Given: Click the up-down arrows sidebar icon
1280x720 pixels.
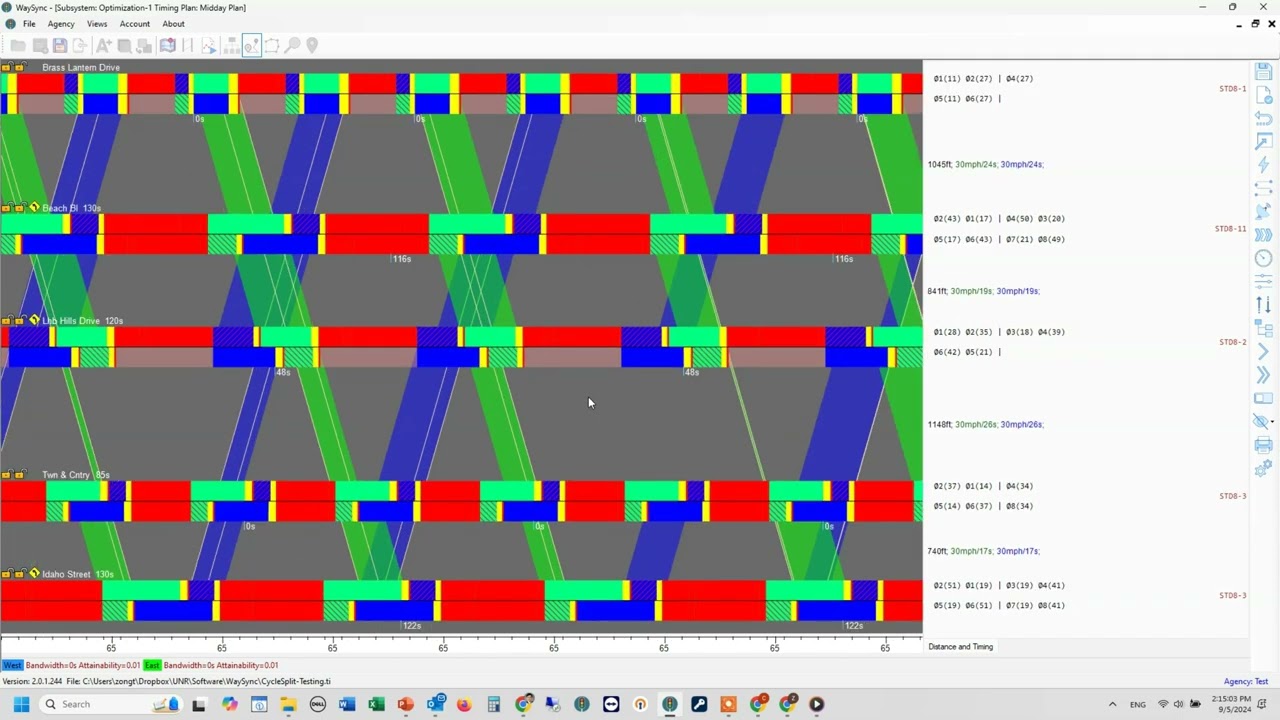Looking at the screenshot, I should coord(1264,305).
